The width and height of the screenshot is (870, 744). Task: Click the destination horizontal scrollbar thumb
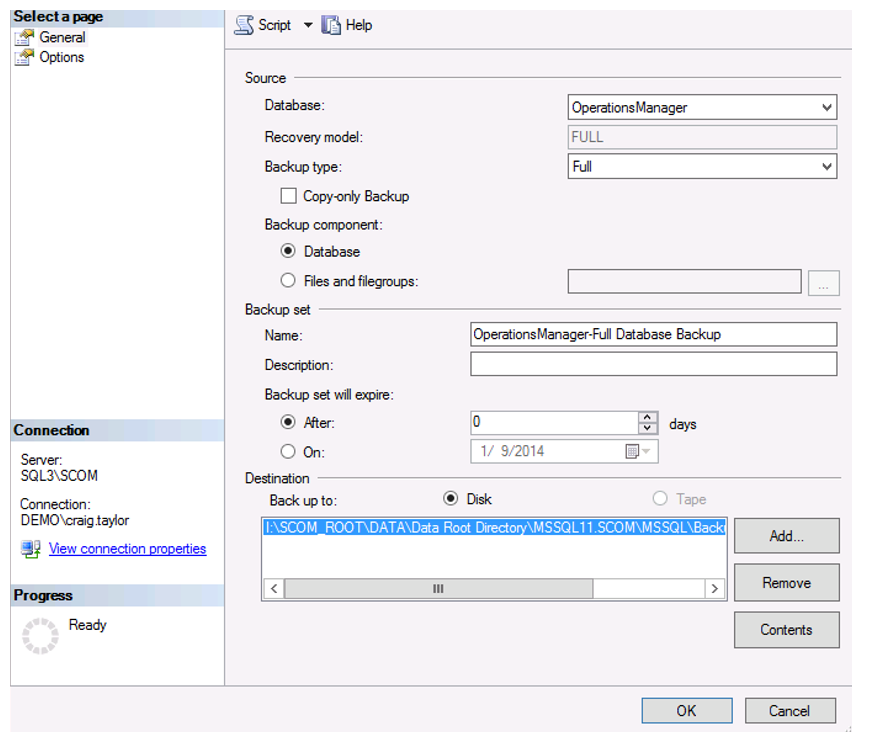(438, 589)
